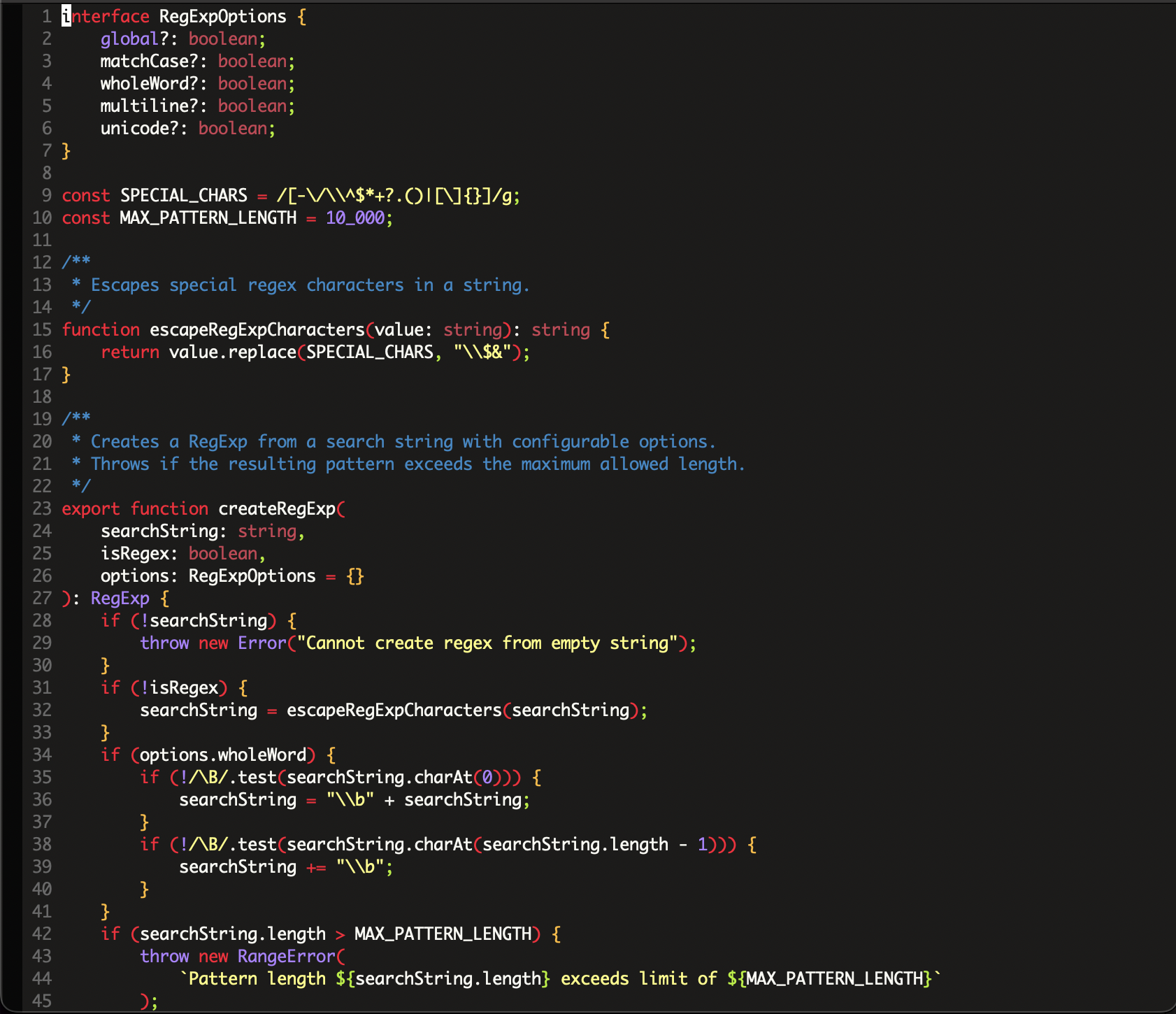Click 'options.wholeWord' on line 34

click(x=223, y=755)
